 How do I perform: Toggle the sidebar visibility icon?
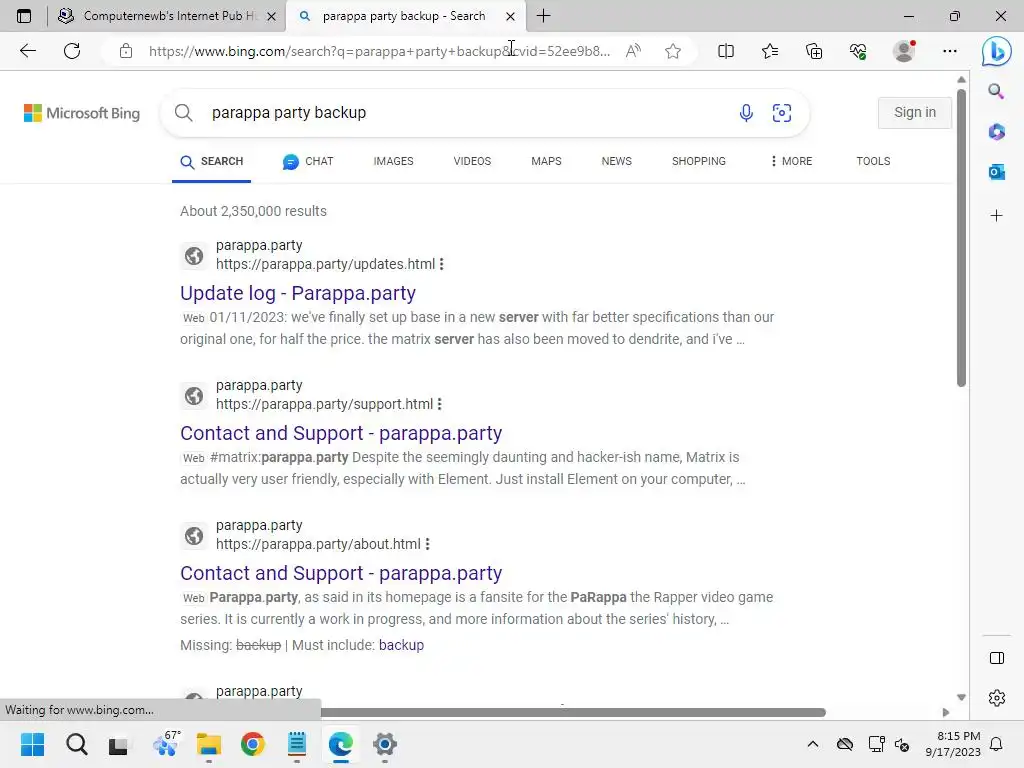(x=997, y=658)
